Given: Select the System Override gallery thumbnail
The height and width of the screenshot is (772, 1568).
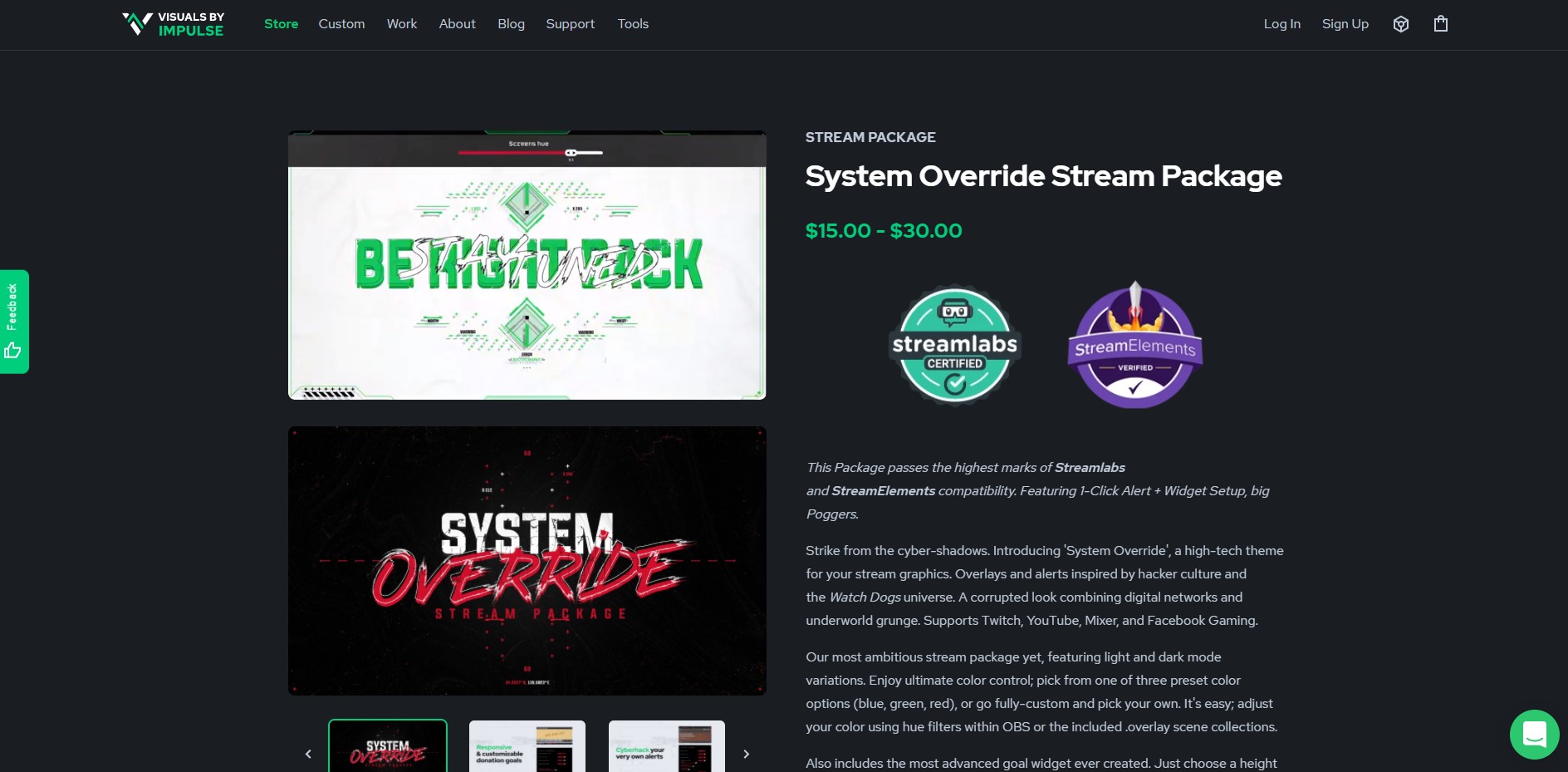Looking at the screenshot, I should [x=388, y=746].
